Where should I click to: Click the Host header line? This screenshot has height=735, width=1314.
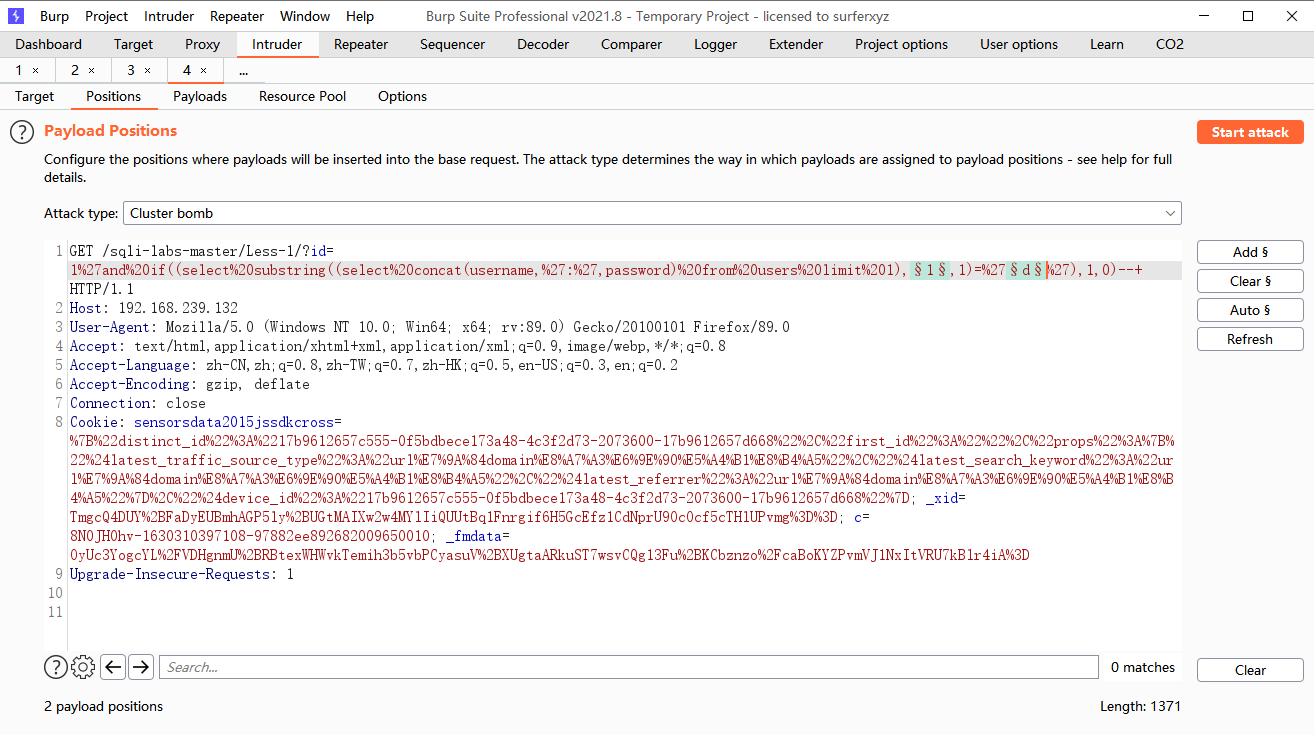point(154,308)
